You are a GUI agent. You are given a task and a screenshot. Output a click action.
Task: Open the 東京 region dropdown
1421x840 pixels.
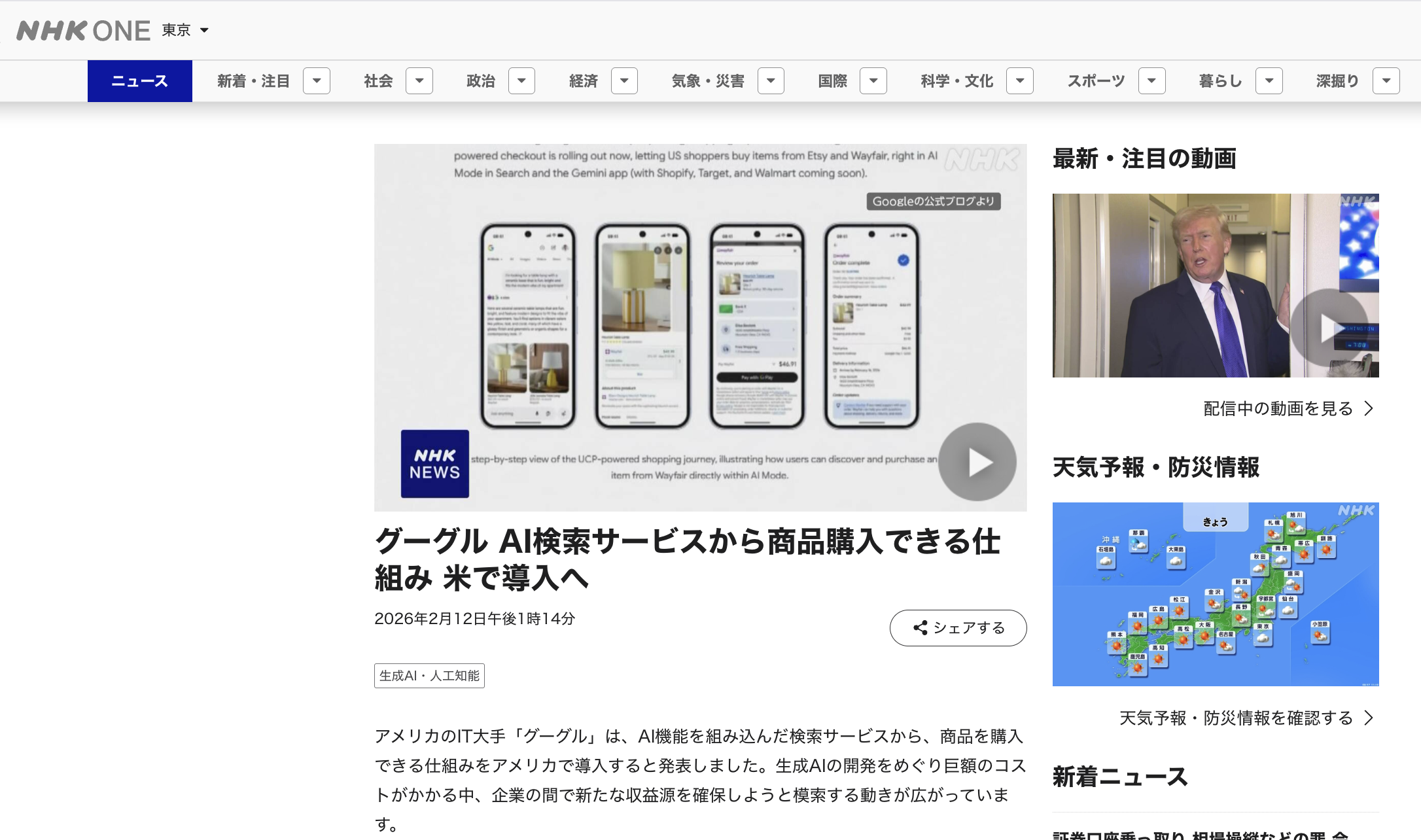[x=185, y=30]
